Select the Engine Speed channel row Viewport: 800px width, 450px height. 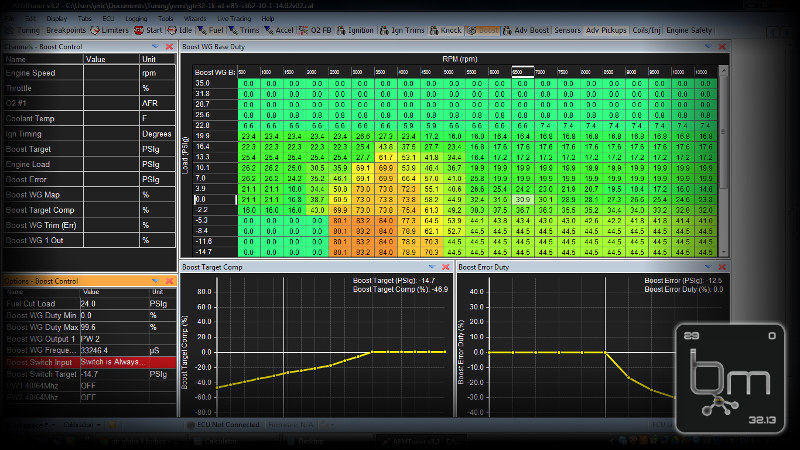click(89, 73)
